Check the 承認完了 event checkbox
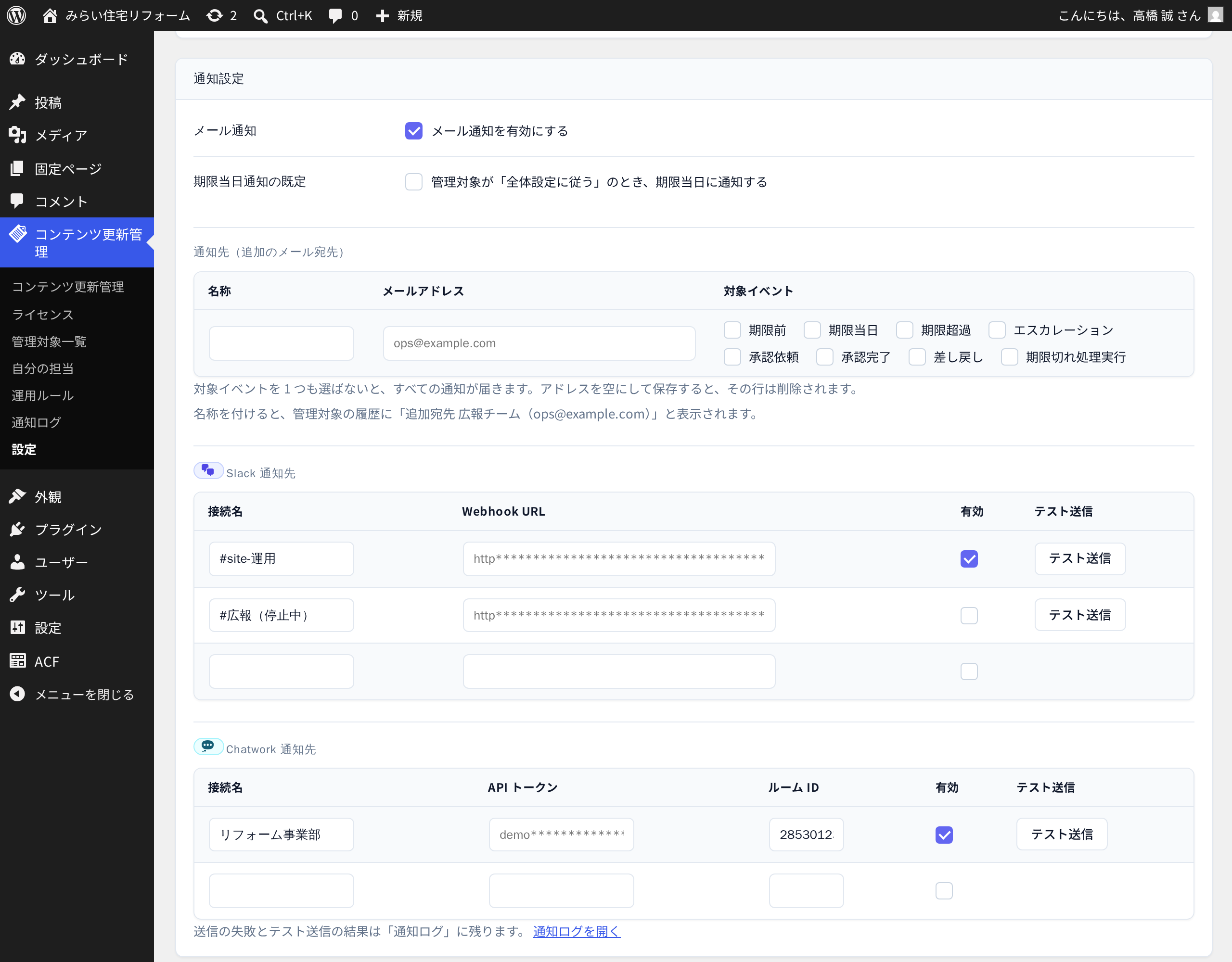This screenshot has height=962, width=1232. 825,357
